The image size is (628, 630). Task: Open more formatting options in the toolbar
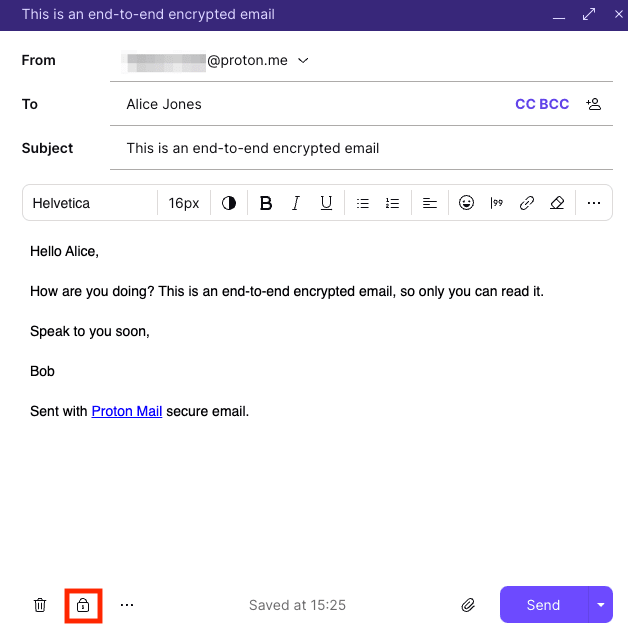pyautogui.click(x=594, y=203)
